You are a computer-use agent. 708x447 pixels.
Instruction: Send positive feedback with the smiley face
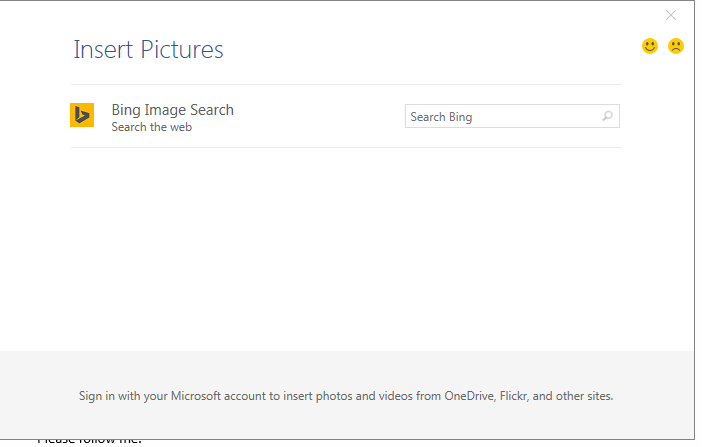(x=650, y=46)
